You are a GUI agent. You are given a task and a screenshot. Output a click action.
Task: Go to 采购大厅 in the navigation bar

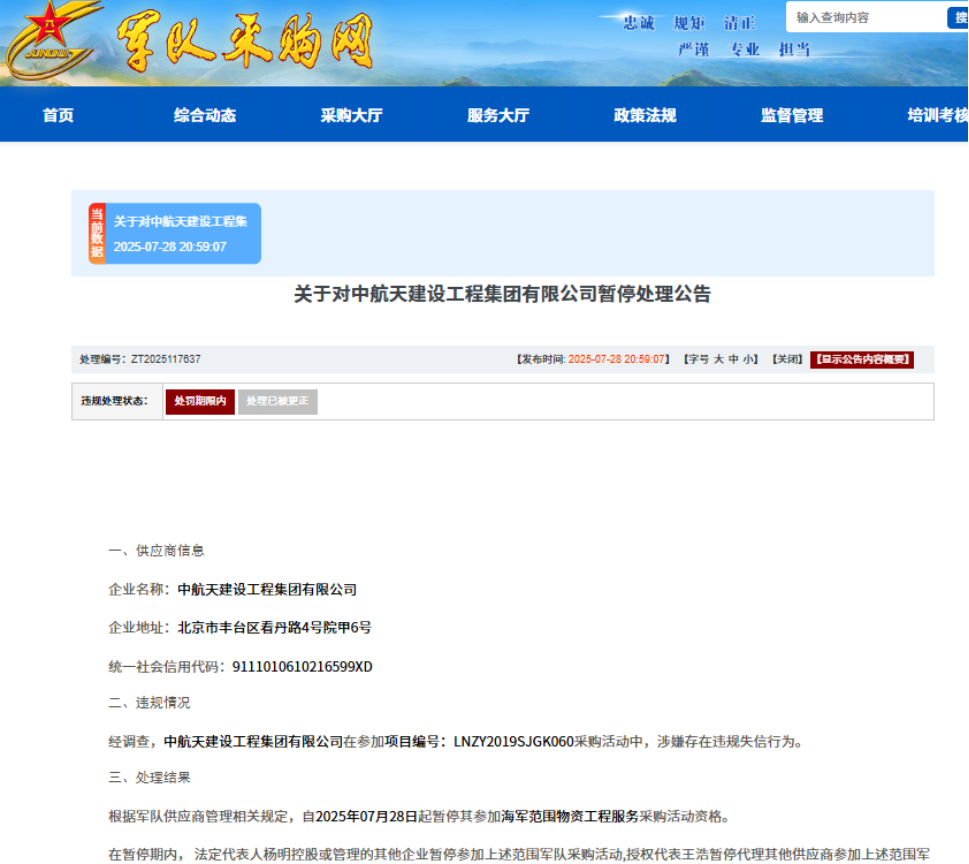tap(352, 116)
